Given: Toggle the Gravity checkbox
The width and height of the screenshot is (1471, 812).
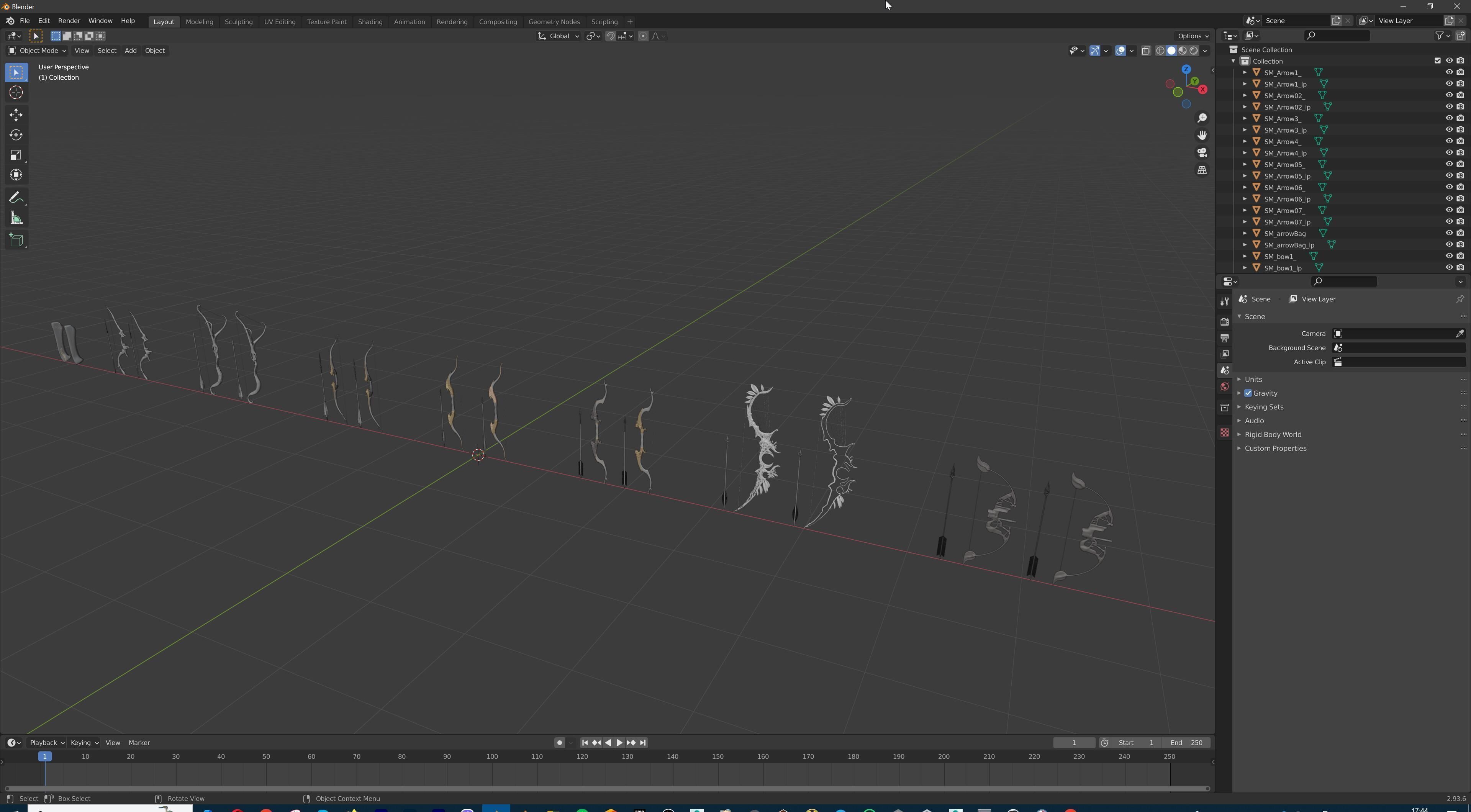Looking at the screenshot, I should click(x=1248, y=393).
